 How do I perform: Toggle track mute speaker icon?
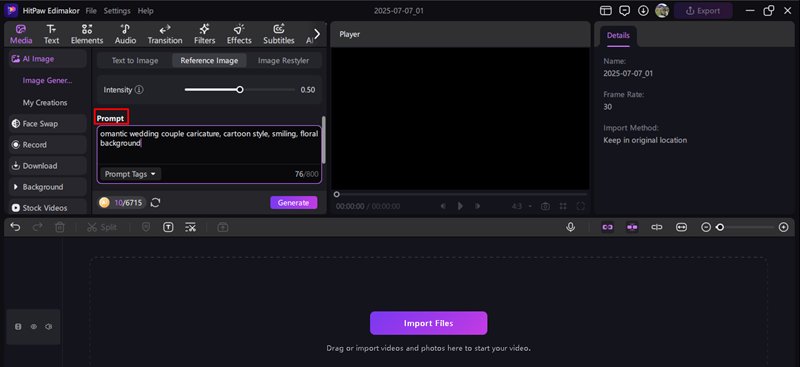point(48,327)
